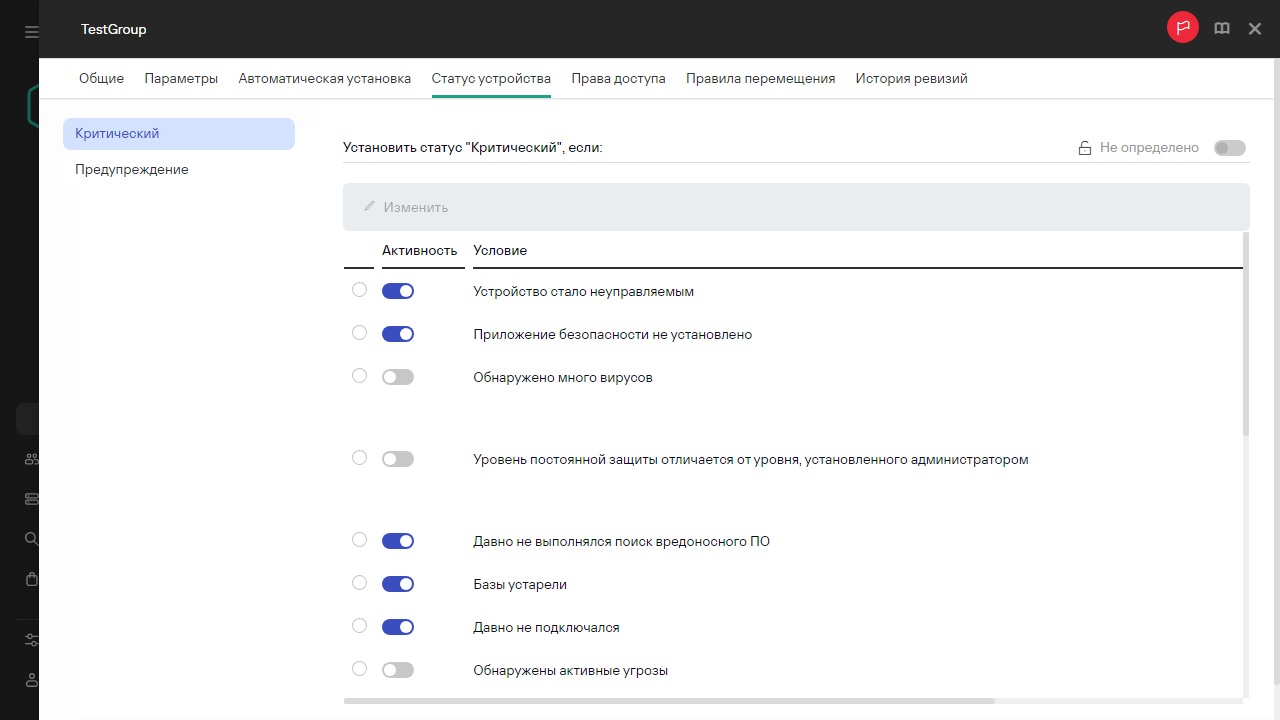Select radio button for Базы устарели
This screenshot has width=1280, height=720.
(x=360, y=583)
